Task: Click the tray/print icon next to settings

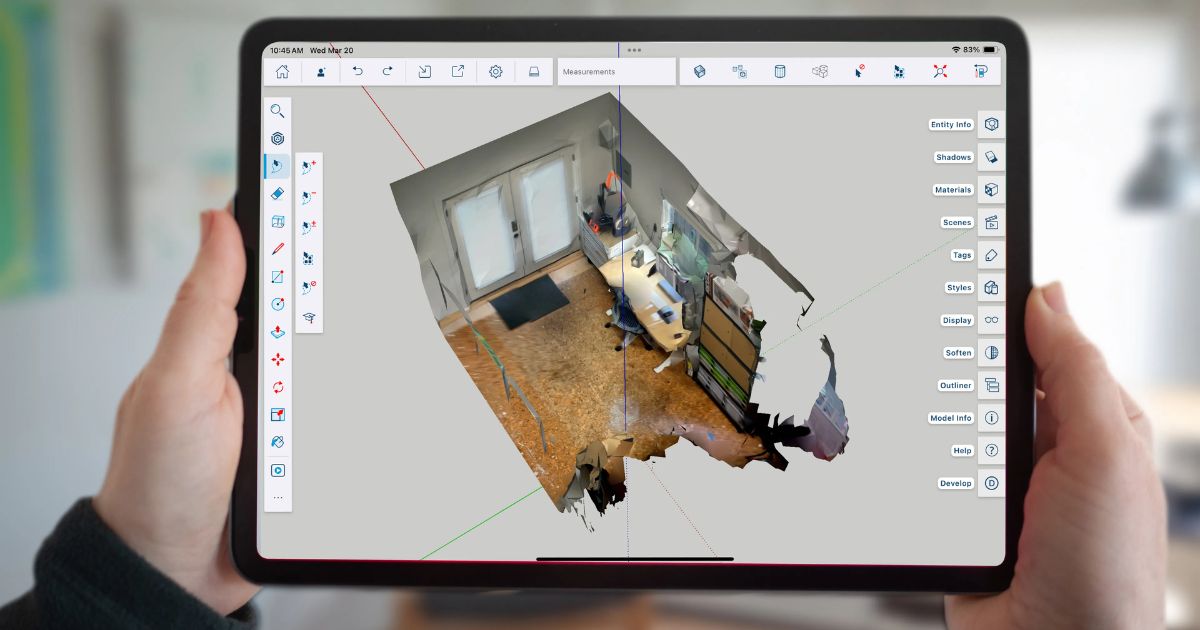Action: (x=534, y=72)
